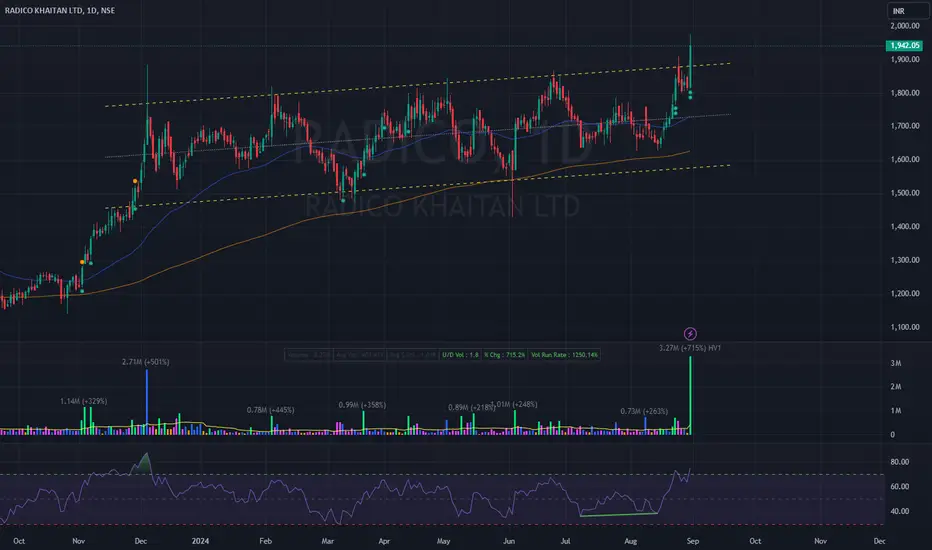The image size is (932, 550).
Task: Click the 1,942.05 current price label
Action: [x=904, y=45]
